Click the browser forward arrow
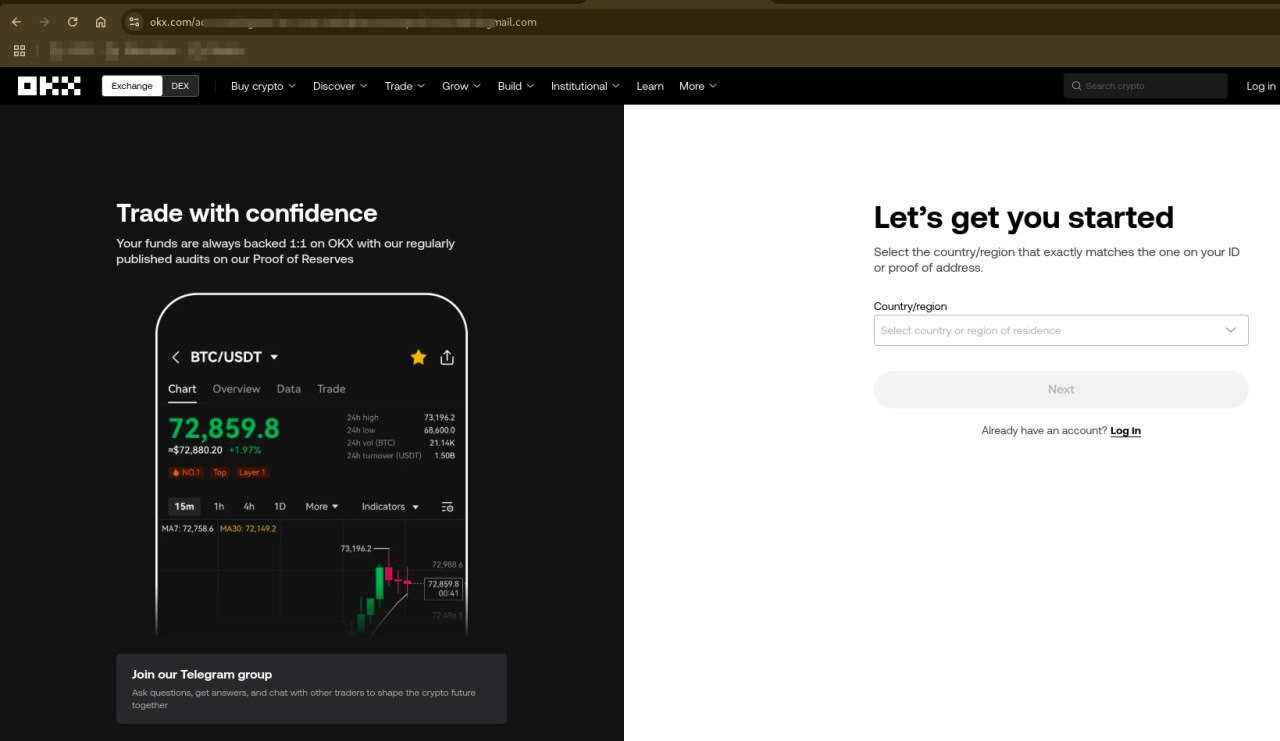1280x741 pixels. [44, 22]
